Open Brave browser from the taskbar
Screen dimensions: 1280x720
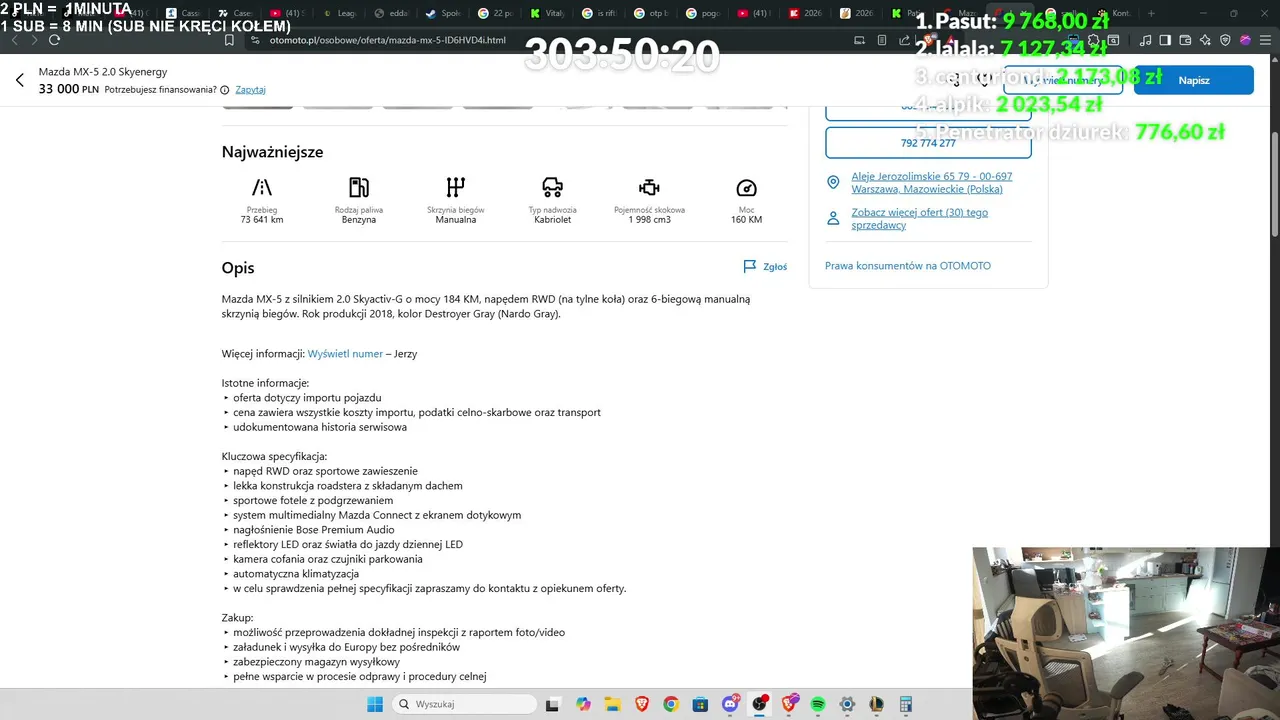pos(641,704)
